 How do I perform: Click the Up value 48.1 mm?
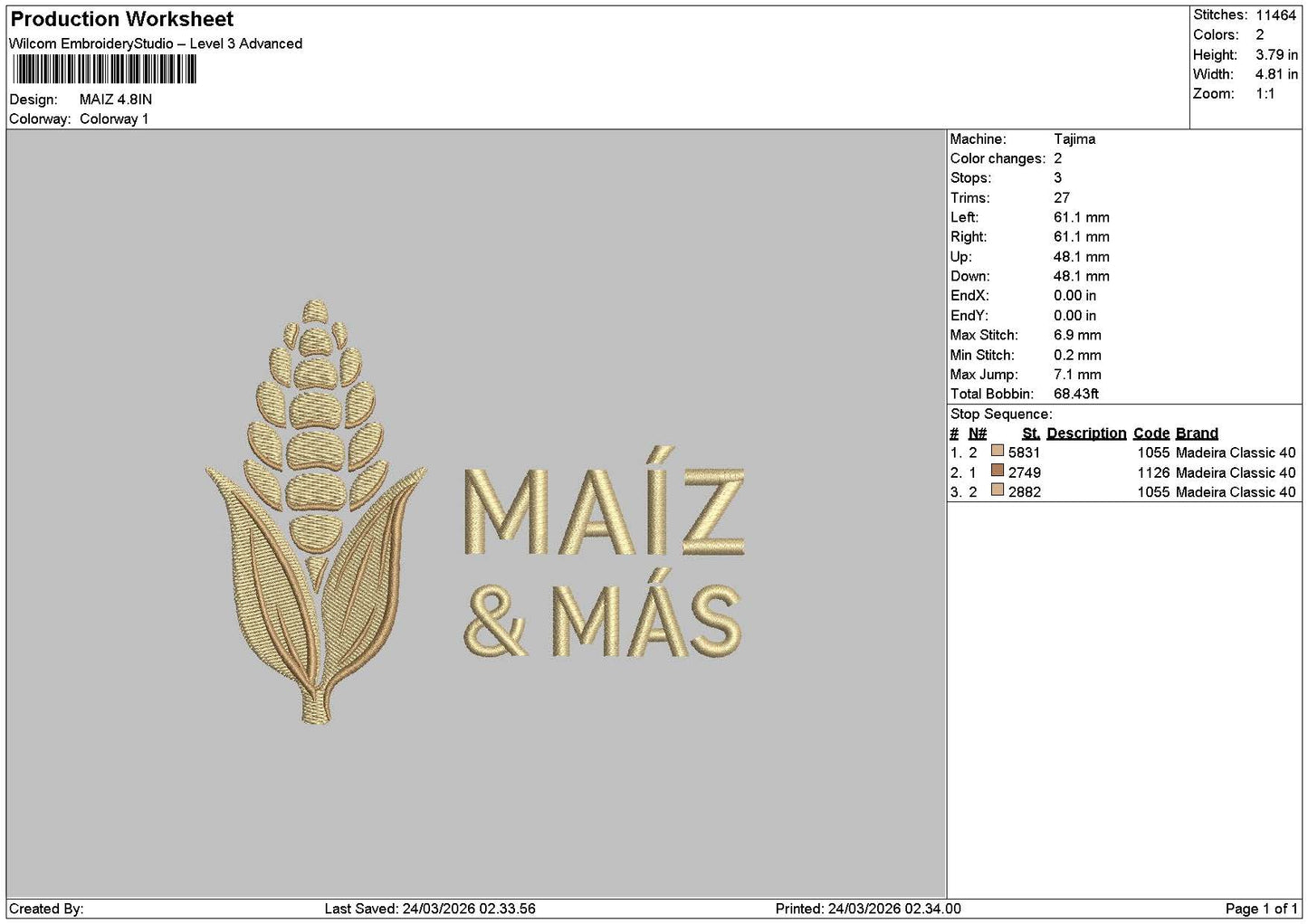point(1082,257)
